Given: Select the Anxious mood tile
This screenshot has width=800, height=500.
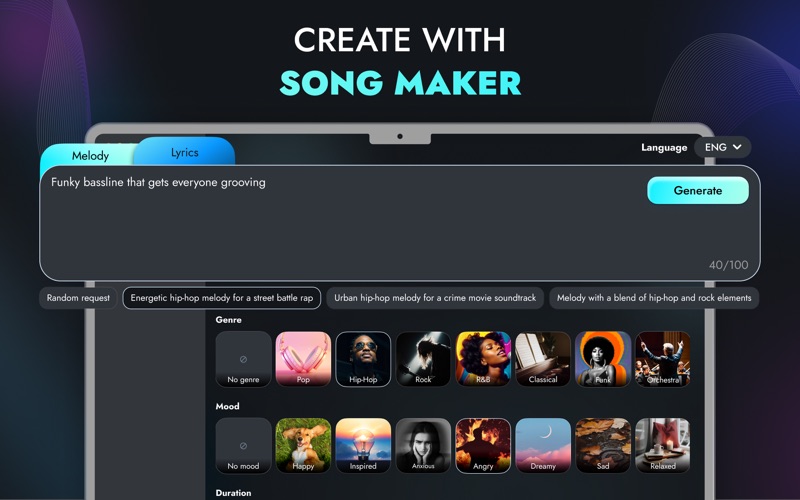Looking at the screenshot, I should [423, 446].
